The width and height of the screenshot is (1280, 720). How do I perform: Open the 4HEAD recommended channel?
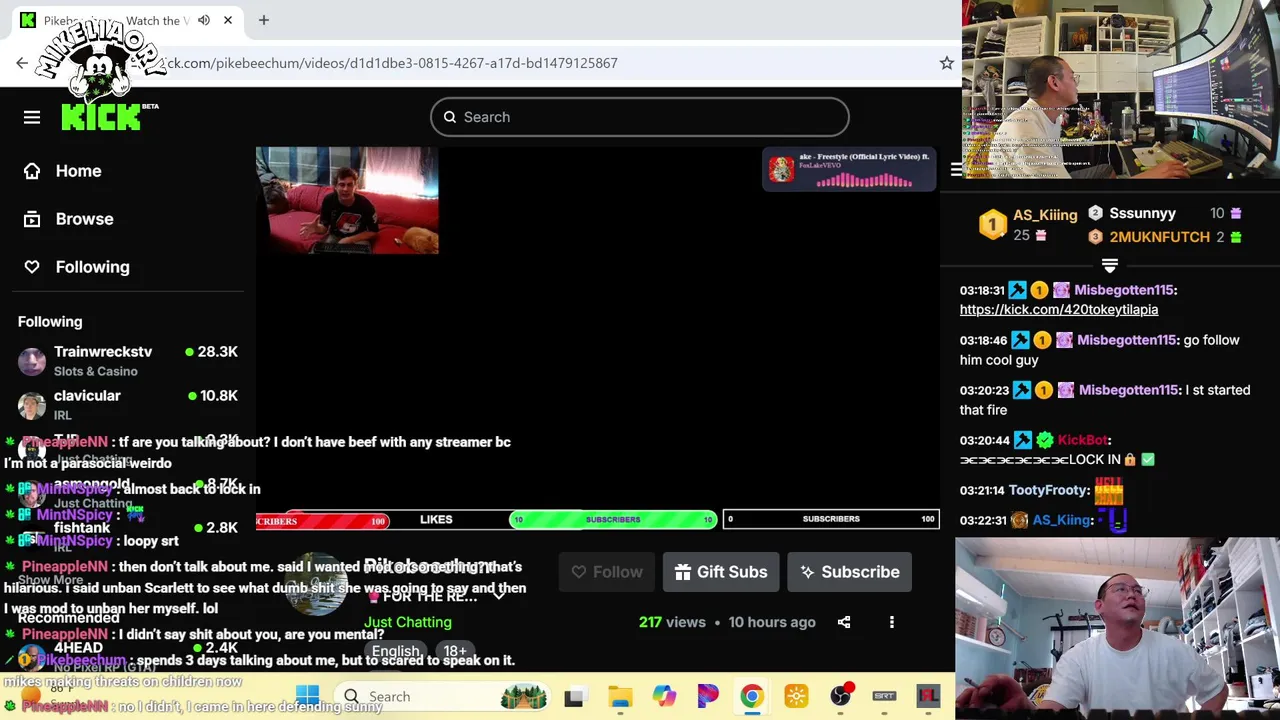[128, 655]
